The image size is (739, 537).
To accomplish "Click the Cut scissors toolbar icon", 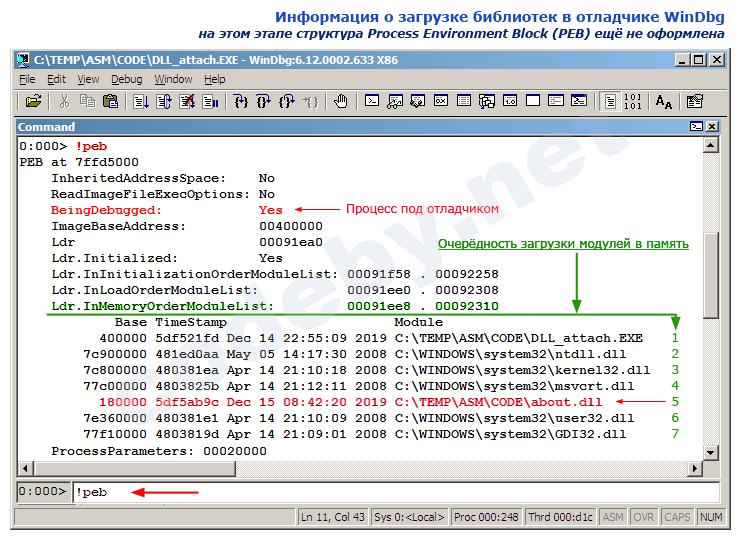I will pyautogui.click(x=65, y=101).
